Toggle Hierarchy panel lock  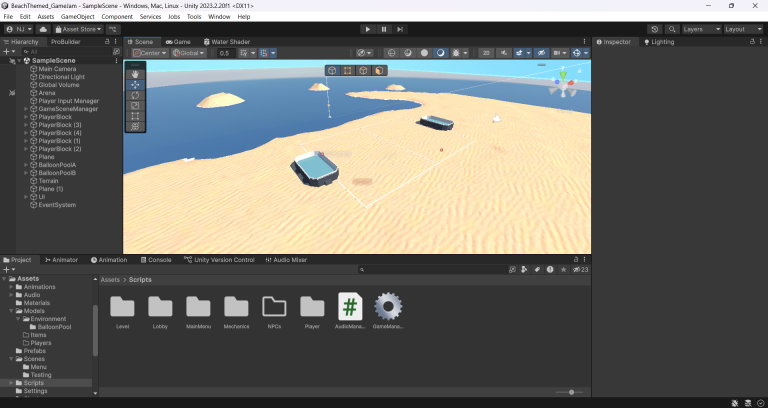tap(107, 42)
